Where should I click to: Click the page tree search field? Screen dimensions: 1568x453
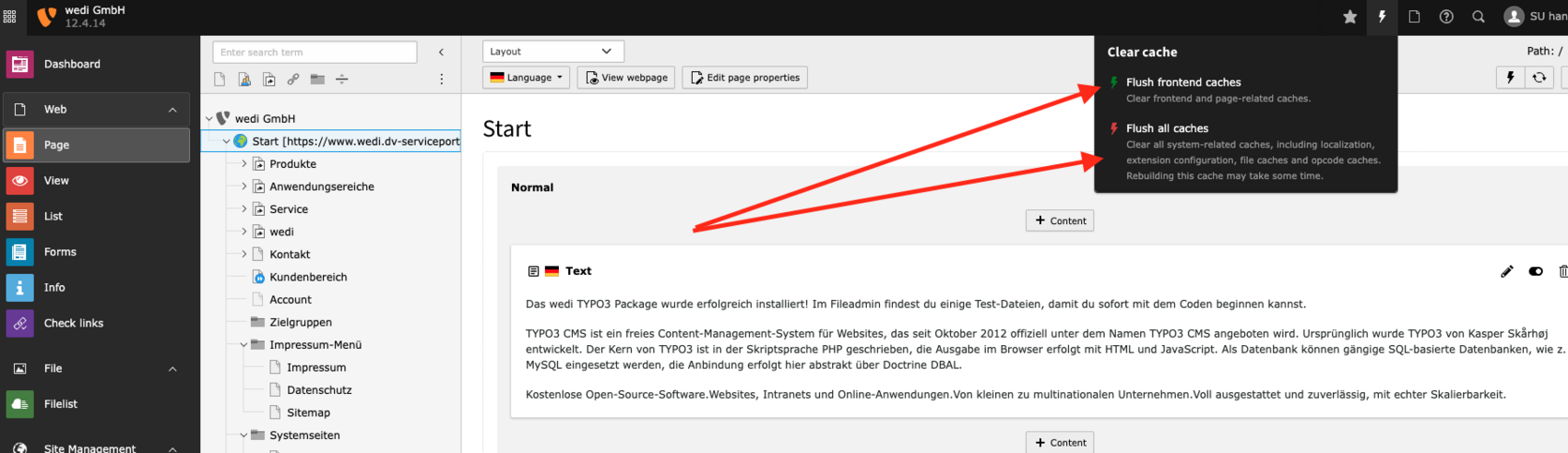(x=315, y=53)
